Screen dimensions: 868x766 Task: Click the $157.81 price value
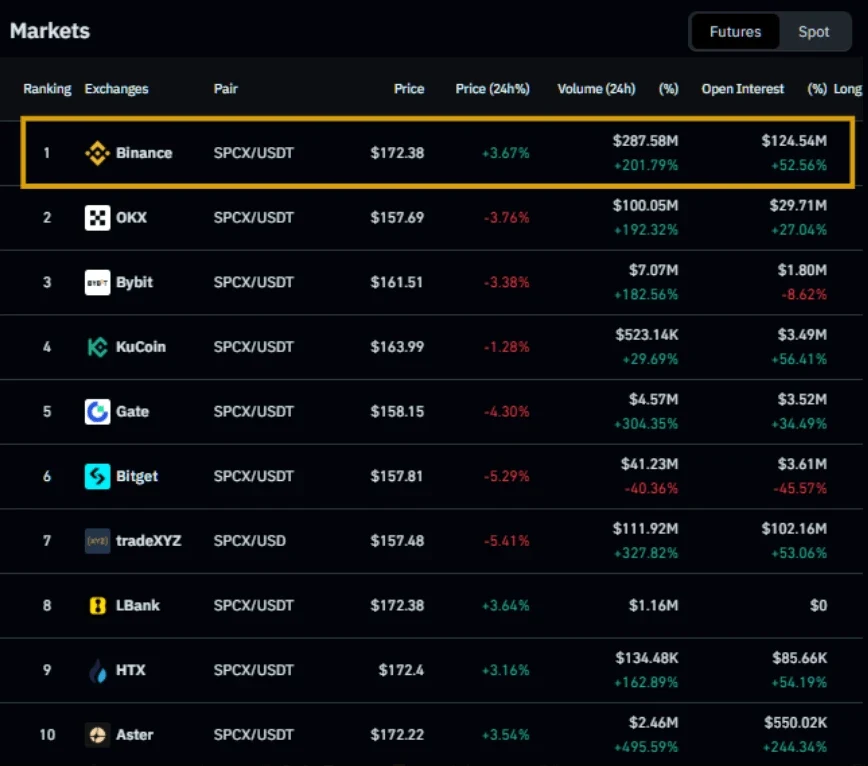(396, 477)
